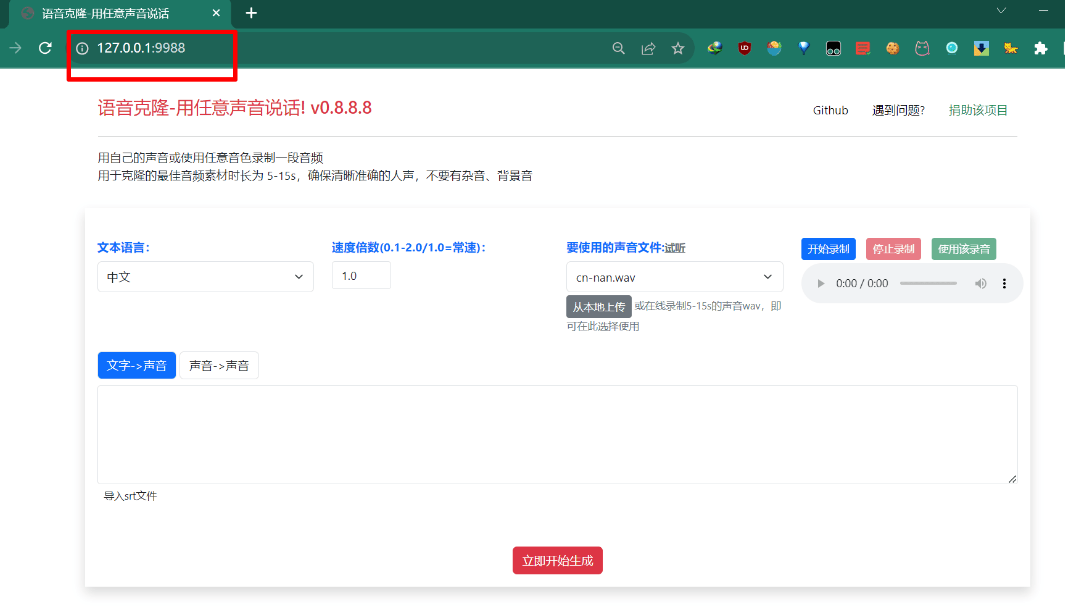Image resolution: width=1065 pixels, height=613 pixels.
Task: Click the browser reload icon
Action: (x=44, y=47)
